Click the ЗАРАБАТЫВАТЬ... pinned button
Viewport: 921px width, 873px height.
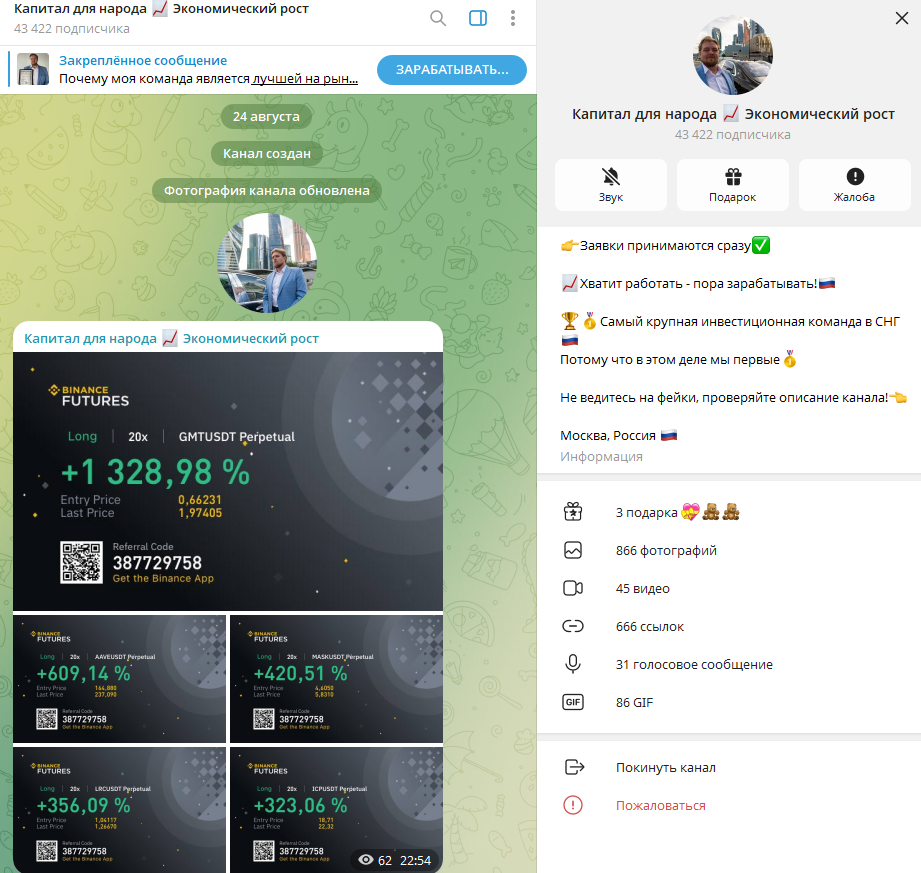pos(452,70)
